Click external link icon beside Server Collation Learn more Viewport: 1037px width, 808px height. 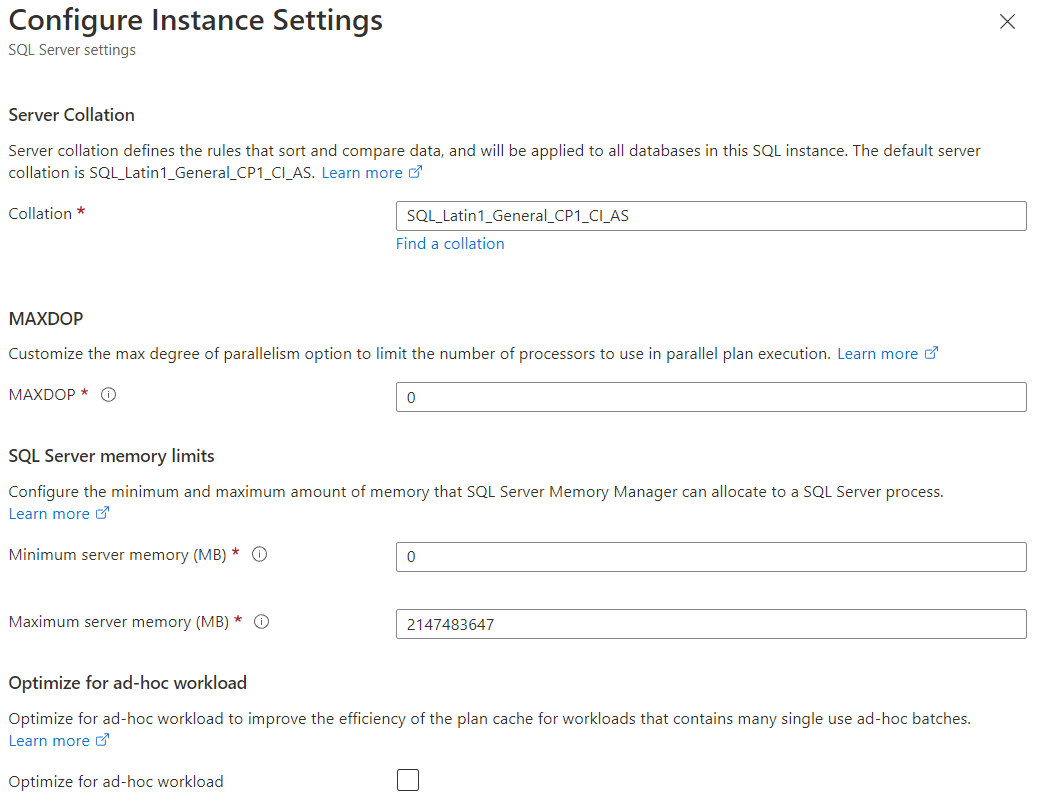coord(415,173)
